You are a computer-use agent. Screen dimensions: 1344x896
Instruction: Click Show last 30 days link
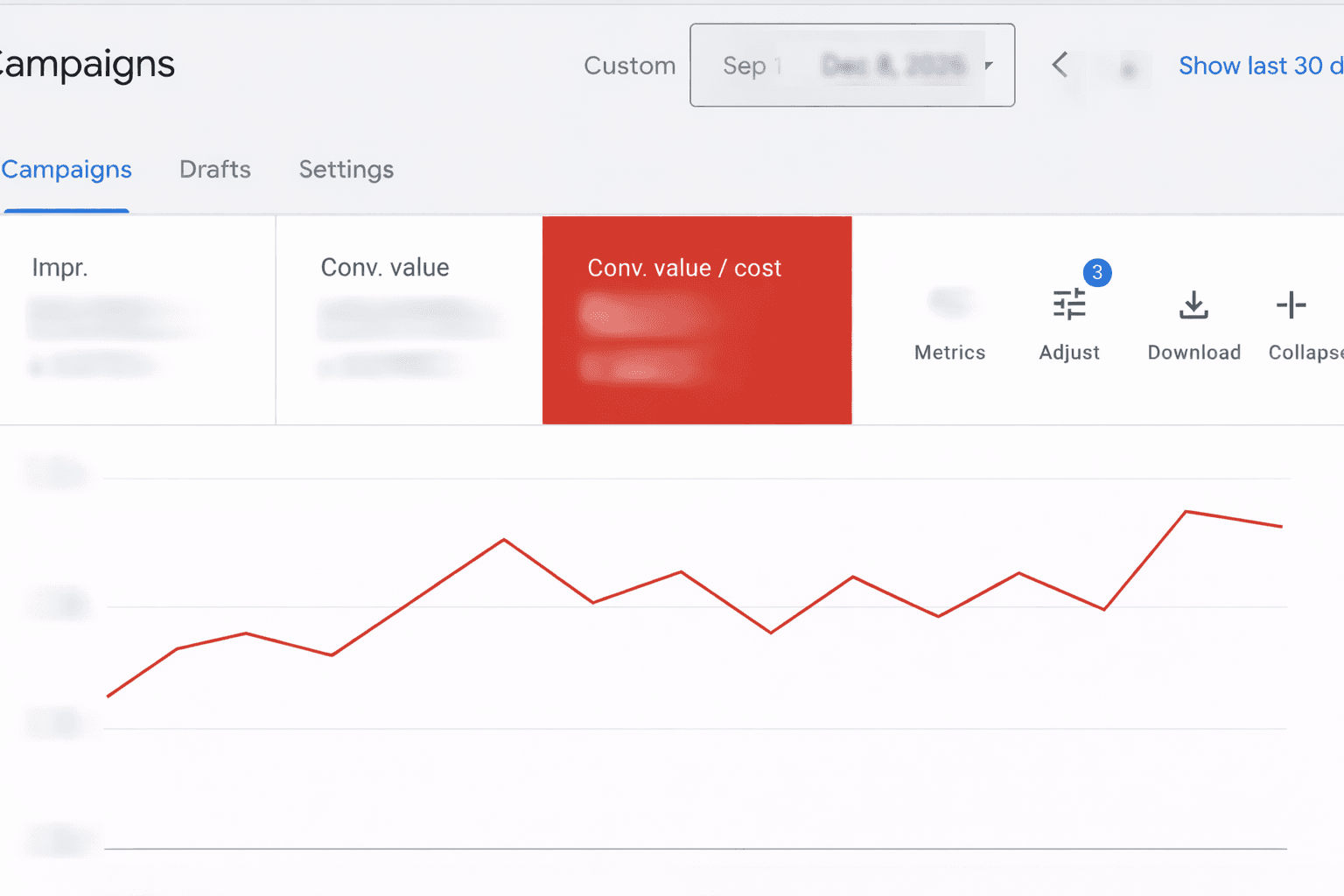pos(1261,66)
